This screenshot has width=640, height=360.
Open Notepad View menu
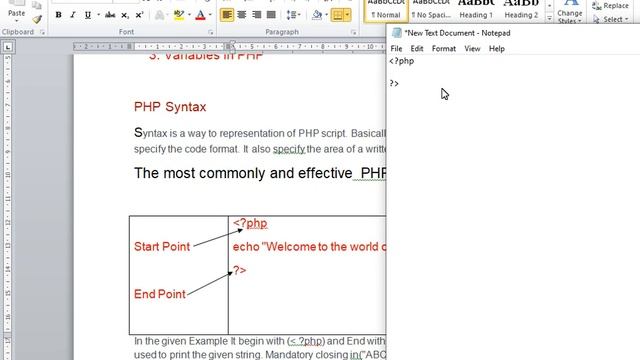472,49
